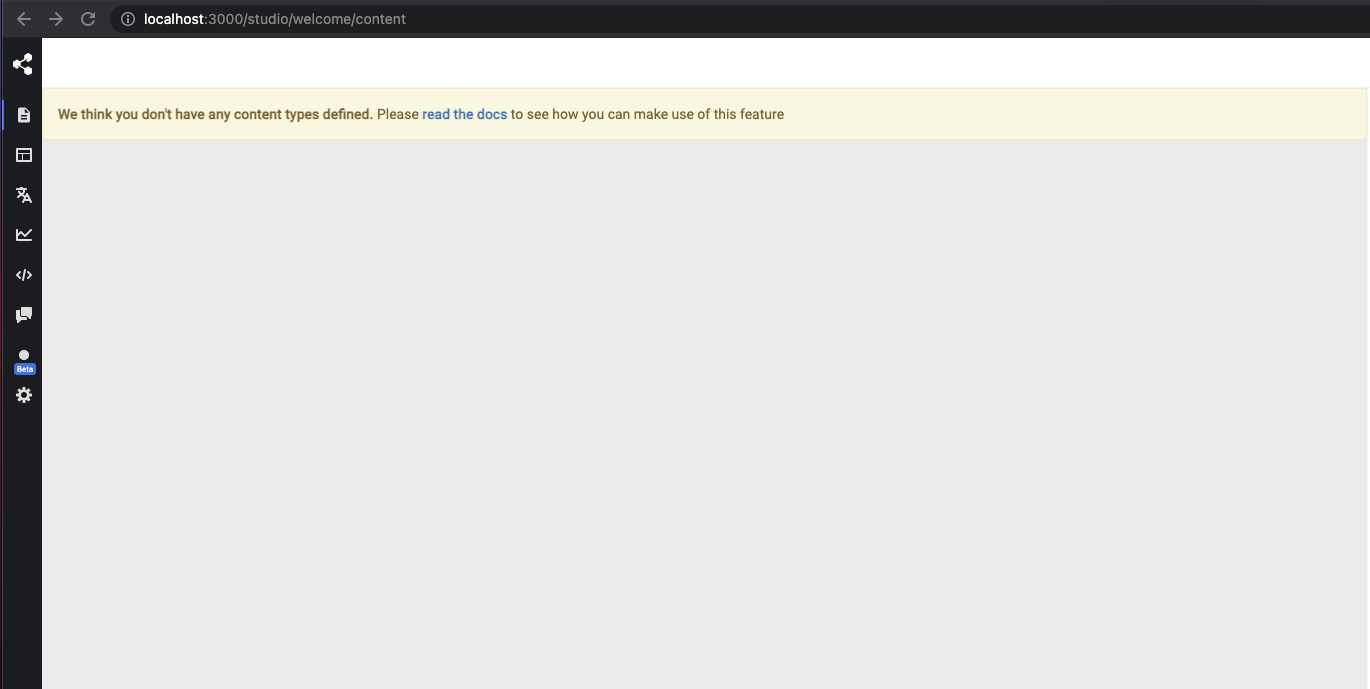Open the code view section
1370x689 pixels.
tap(23, 274)
